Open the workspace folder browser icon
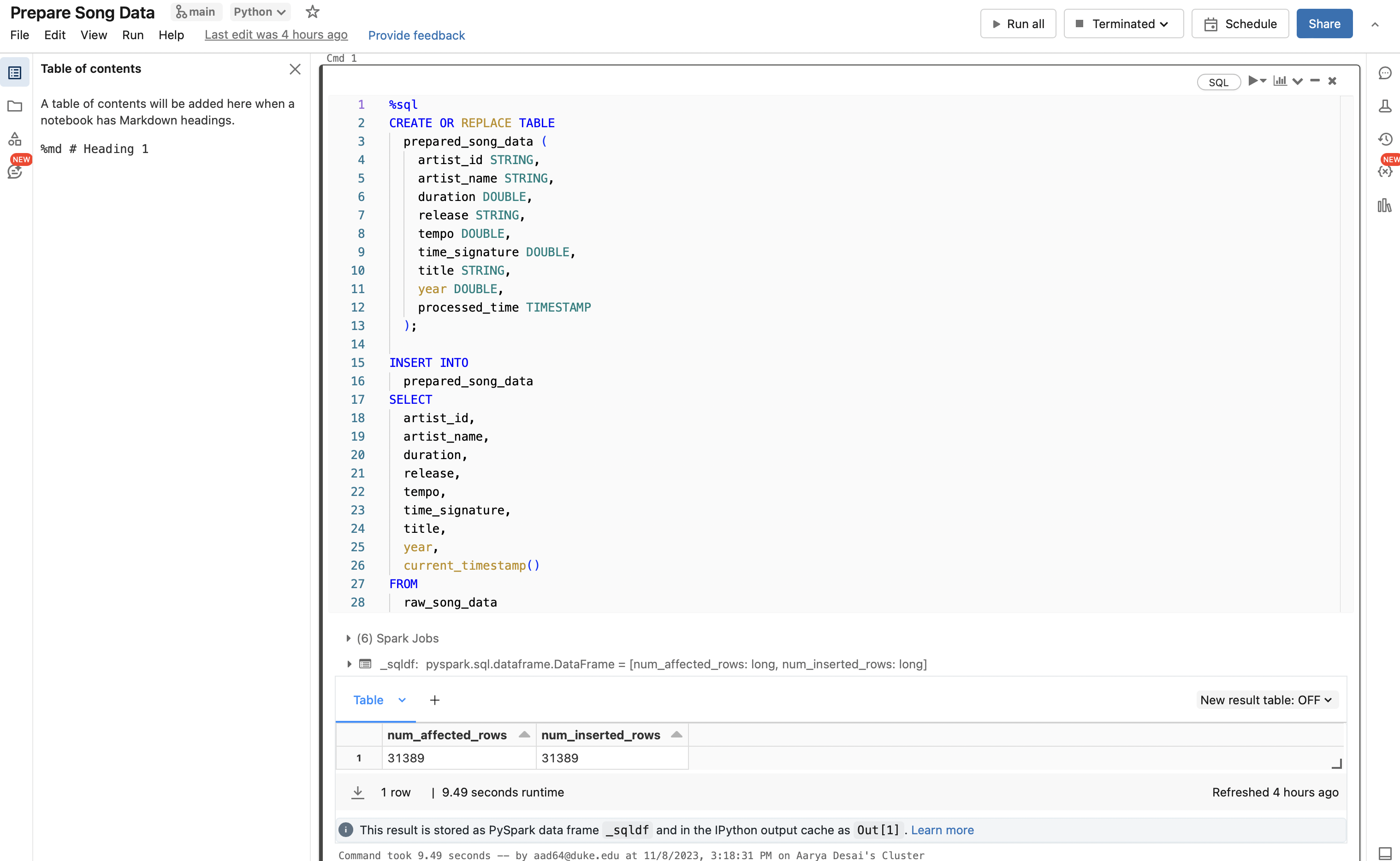The image size is (1400, 861). point(15,106)
